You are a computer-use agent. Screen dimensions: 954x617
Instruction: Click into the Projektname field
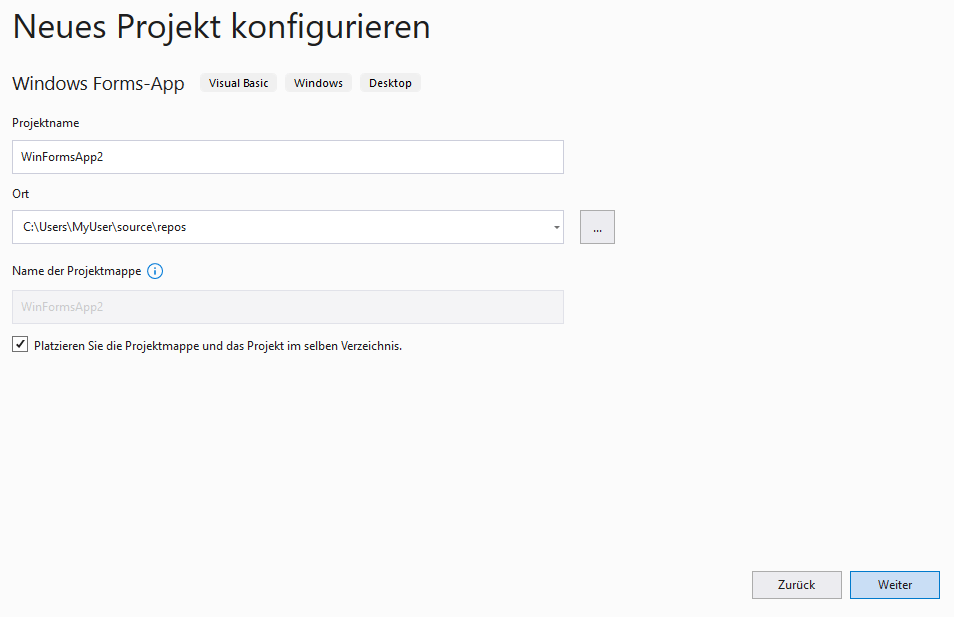pos(288,157)
